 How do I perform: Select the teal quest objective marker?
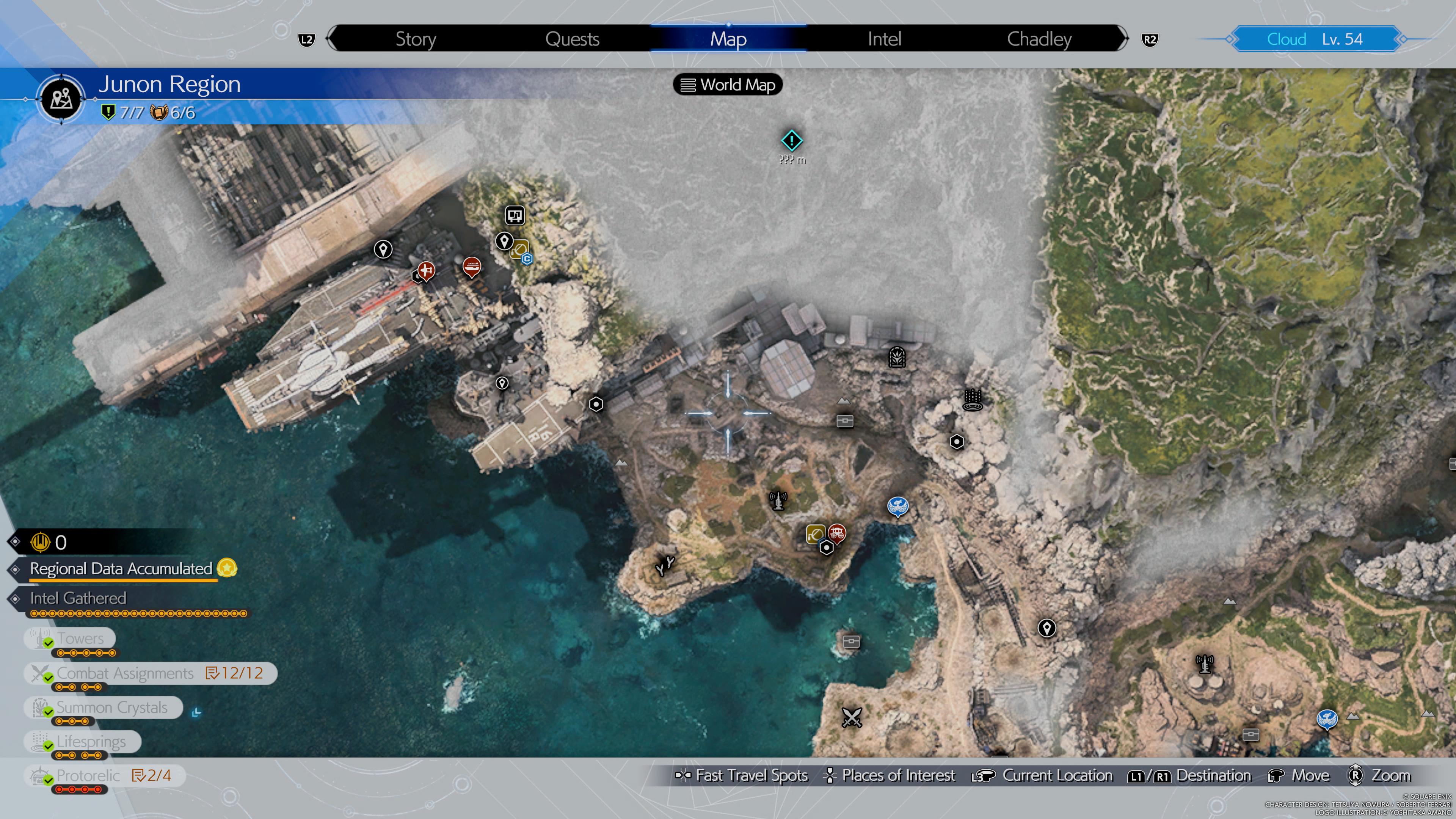click(x=791, y=140)
